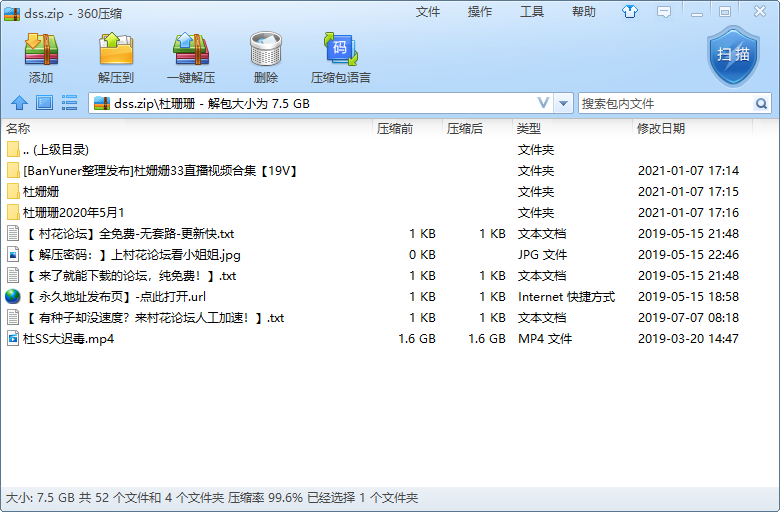Click the MP4 文件 type cell
This screenshot has width=780, height=512.
pyautogui.click(x=545, y=339)
